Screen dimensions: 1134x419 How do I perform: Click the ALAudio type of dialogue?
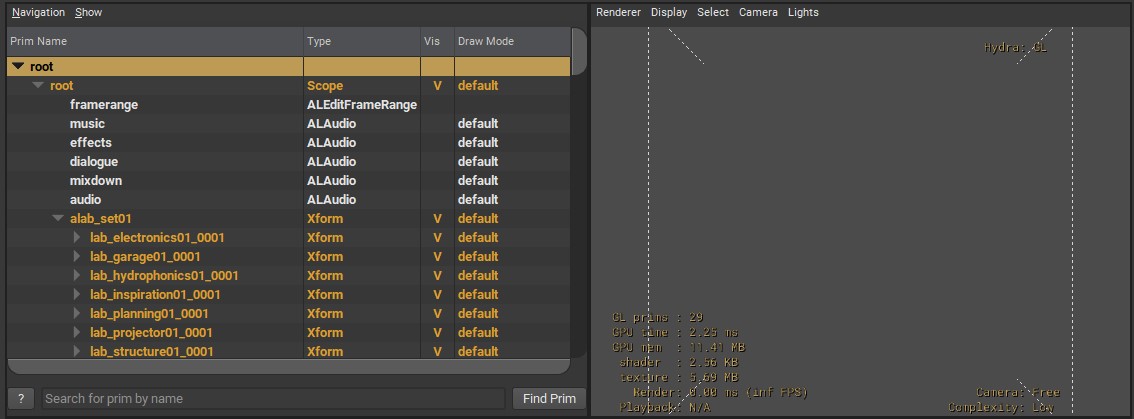tap(331, 161)
